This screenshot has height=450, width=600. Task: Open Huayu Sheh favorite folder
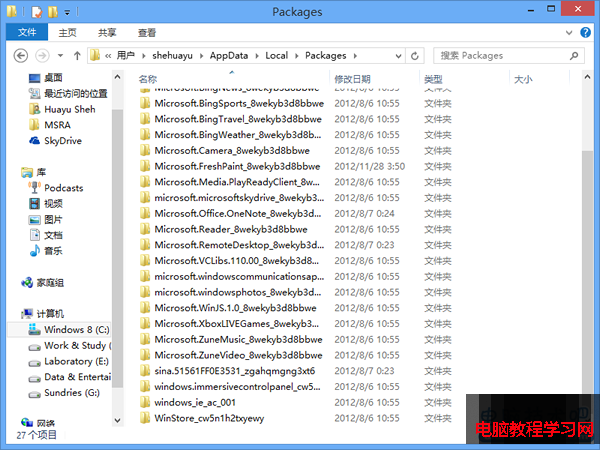pyautogui.click(x=62, y=109)
